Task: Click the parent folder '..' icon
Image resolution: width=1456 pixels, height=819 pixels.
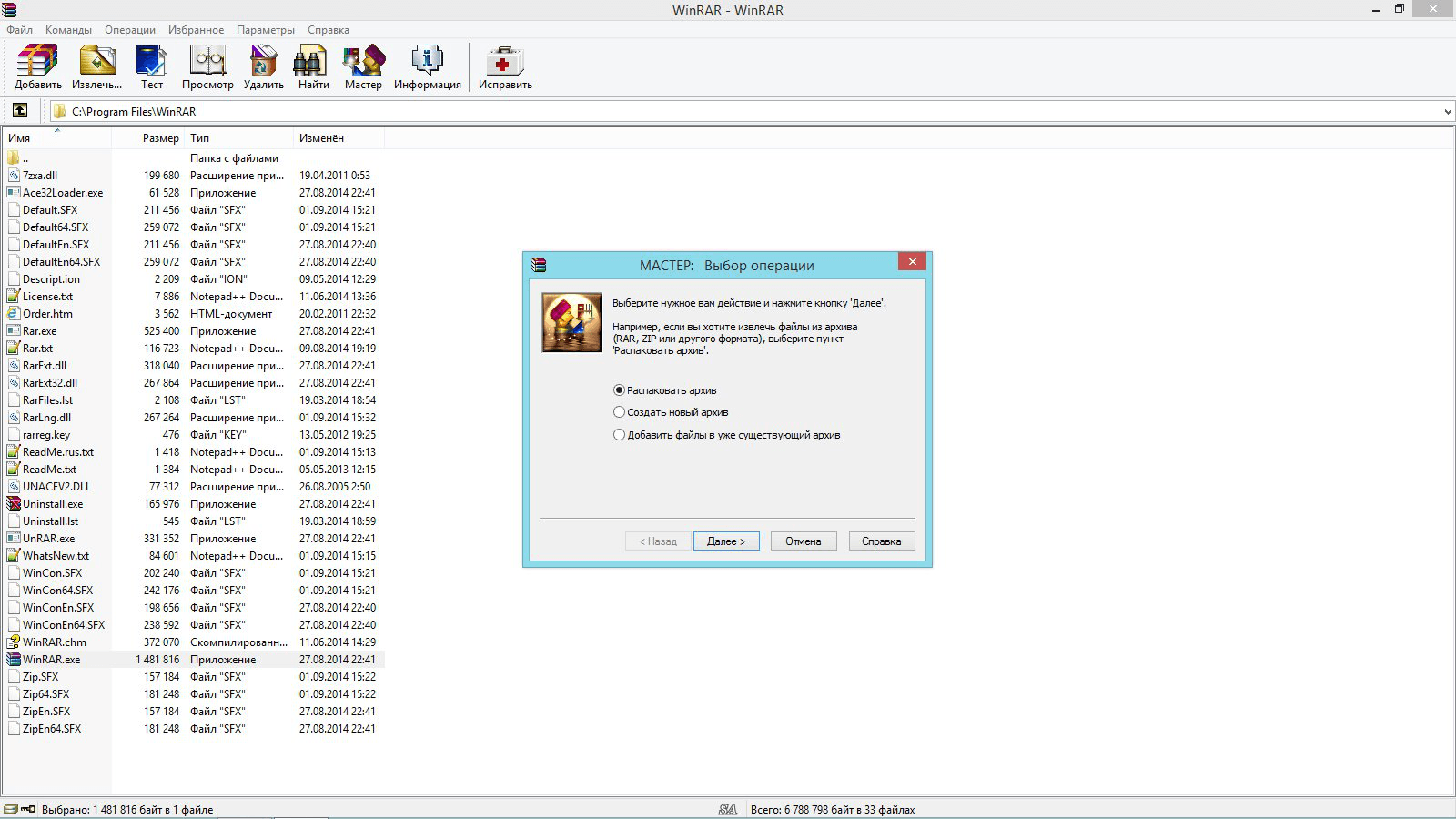Action: 14,158
